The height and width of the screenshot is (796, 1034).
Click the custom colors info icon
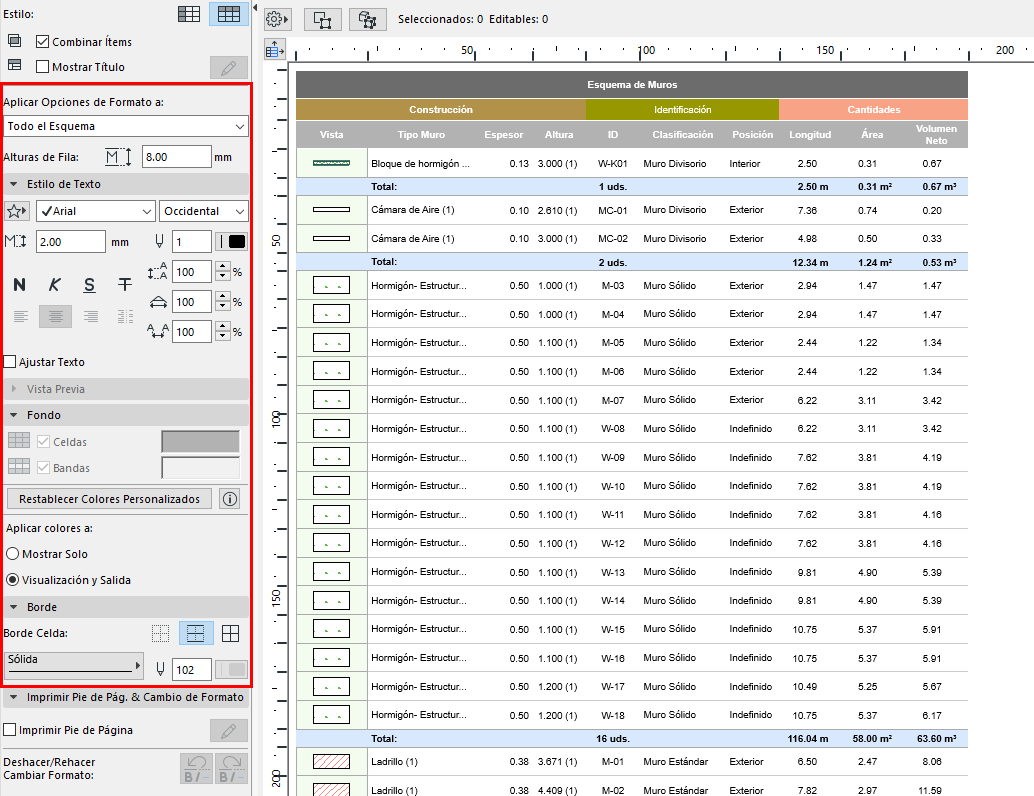pos(230,499)
